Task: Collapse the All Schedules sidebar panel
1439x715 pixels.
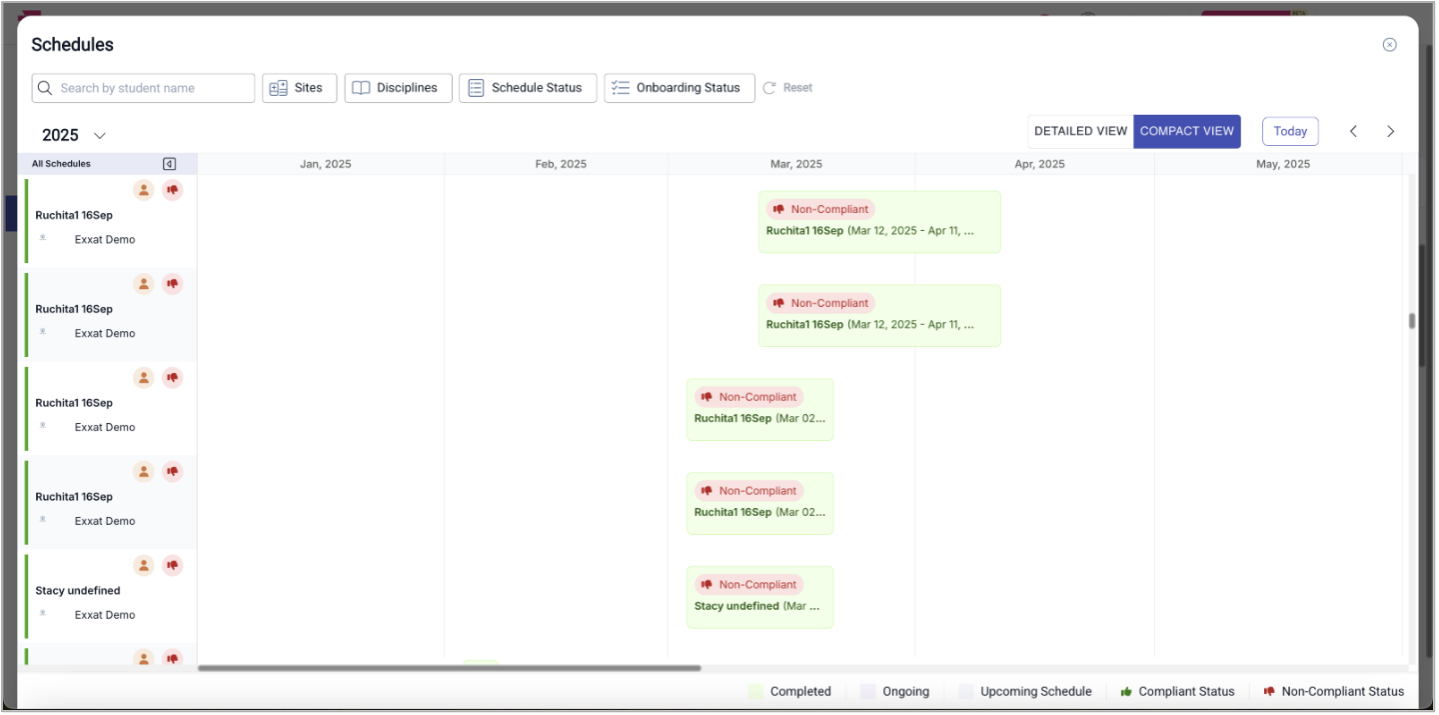Action: pyautogui.click(x=168, y=163)
